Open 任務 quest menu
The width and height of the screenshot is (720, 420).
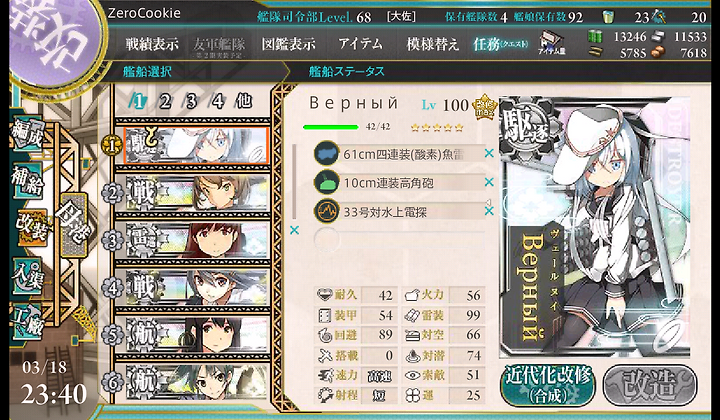[x=501, y=44]
